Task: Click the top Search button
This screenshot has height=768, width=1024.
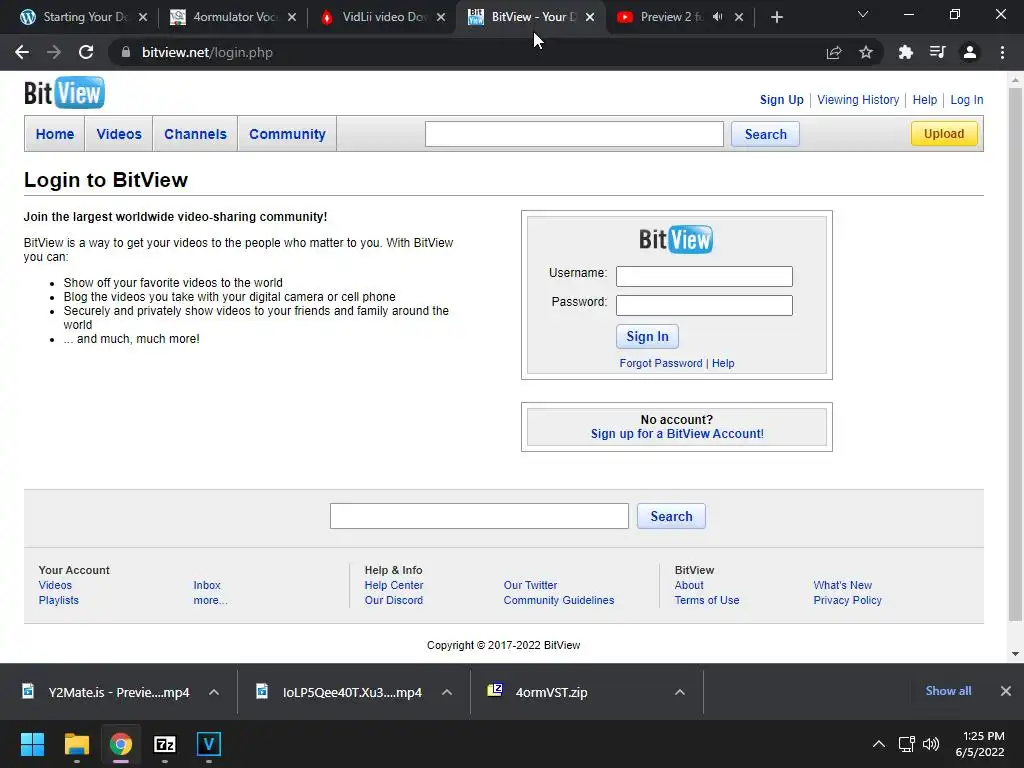Action: click(765, 134)
